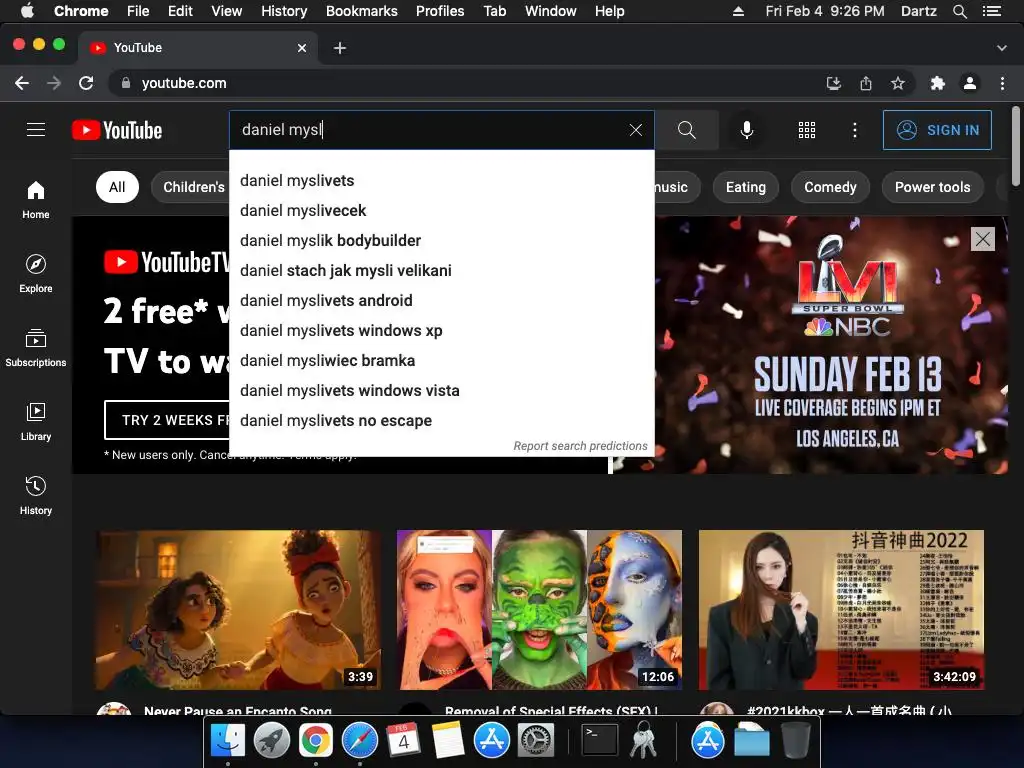Choose suggestion 'daniel stach jak mysli velikani'

pos(441,270)
